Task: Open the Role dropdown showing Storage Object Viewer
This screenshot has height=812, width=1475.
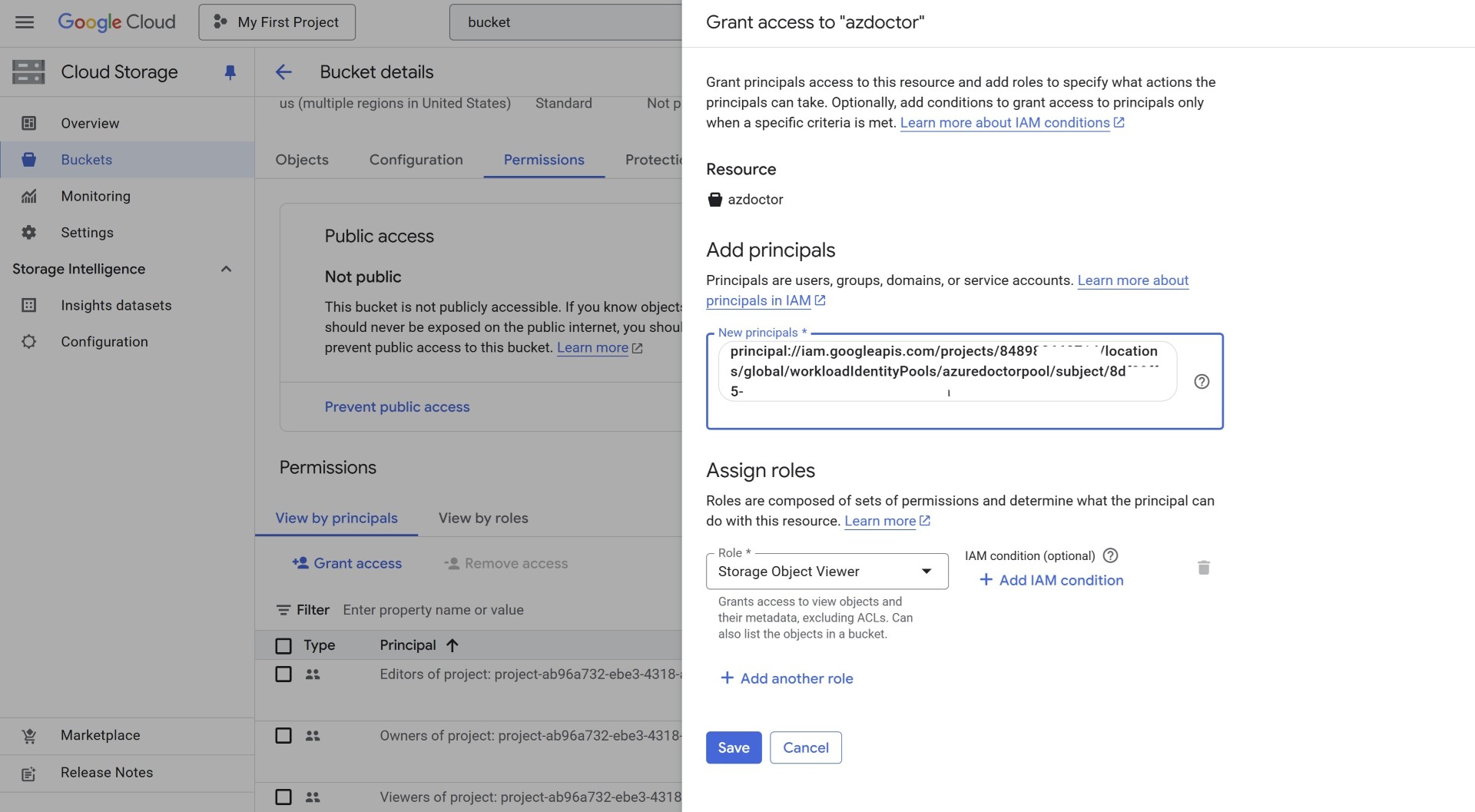Action: 827,571
